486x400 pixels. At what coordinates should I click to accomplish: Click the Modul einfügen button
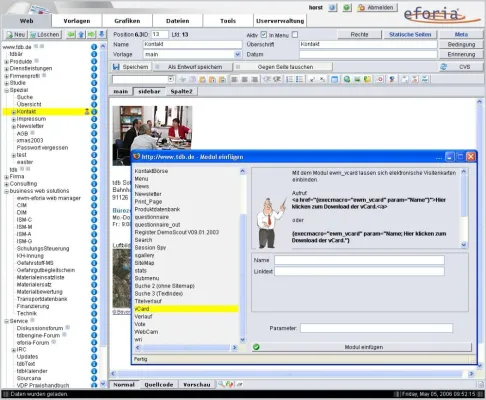coord(362,347)
